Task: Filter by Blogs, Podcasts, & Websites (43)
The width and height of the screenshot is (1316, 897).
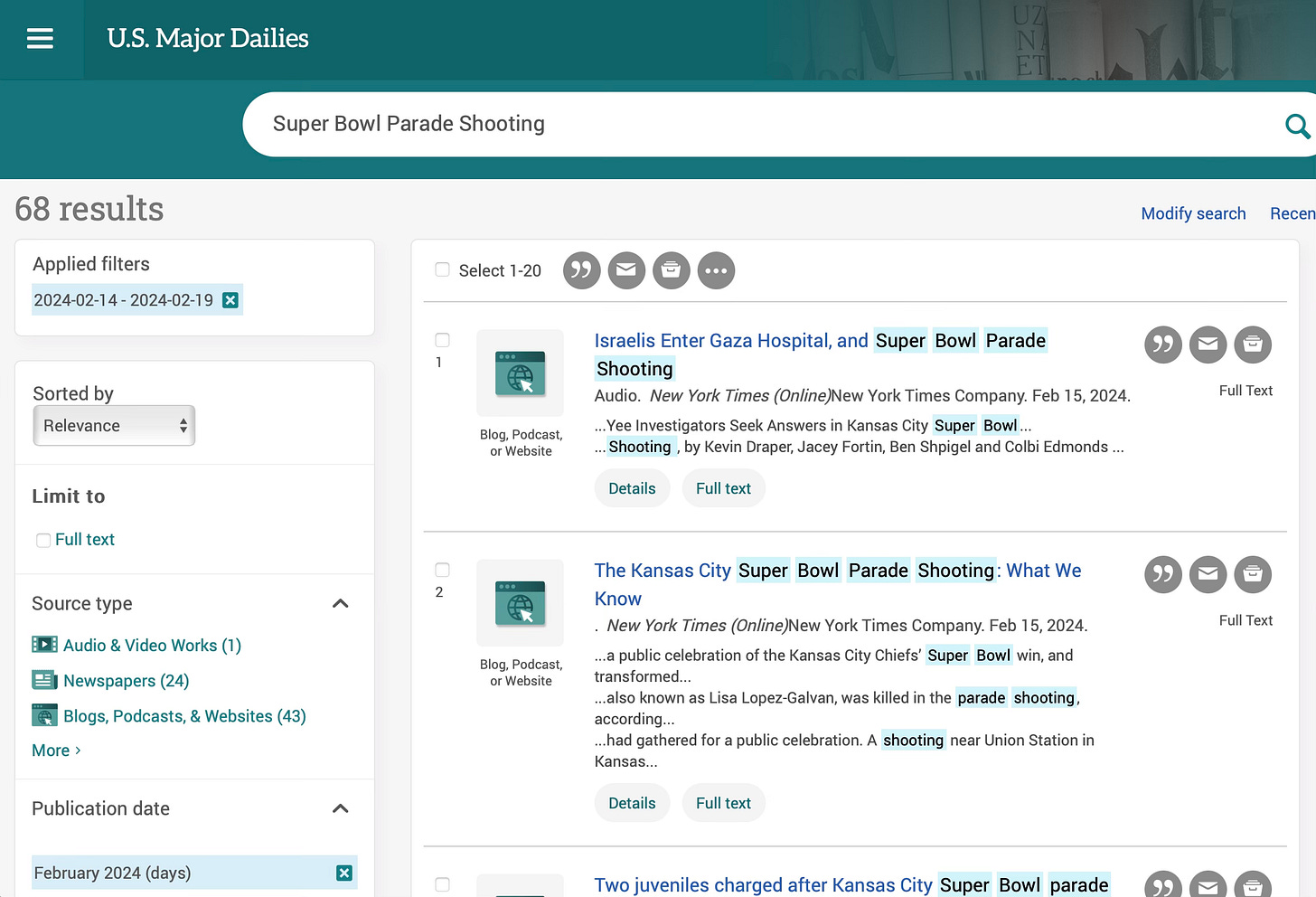Action: (184, 715)
